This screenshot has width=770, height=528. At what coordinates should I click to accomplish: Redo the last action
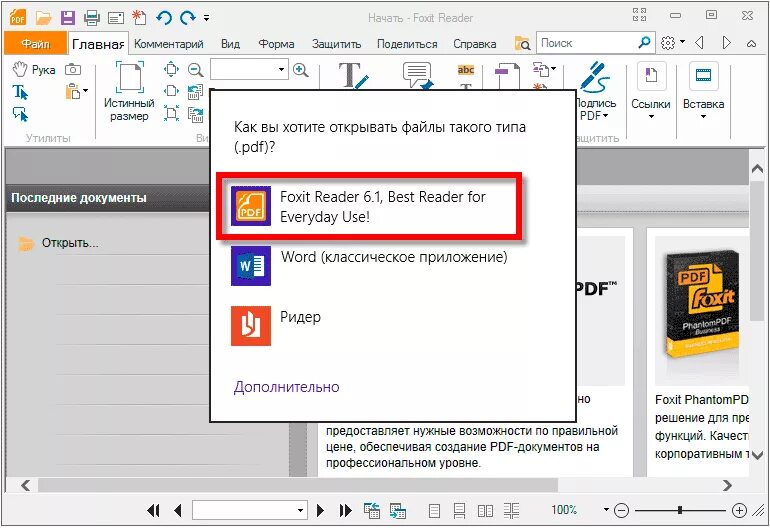(x=188, y=18)
